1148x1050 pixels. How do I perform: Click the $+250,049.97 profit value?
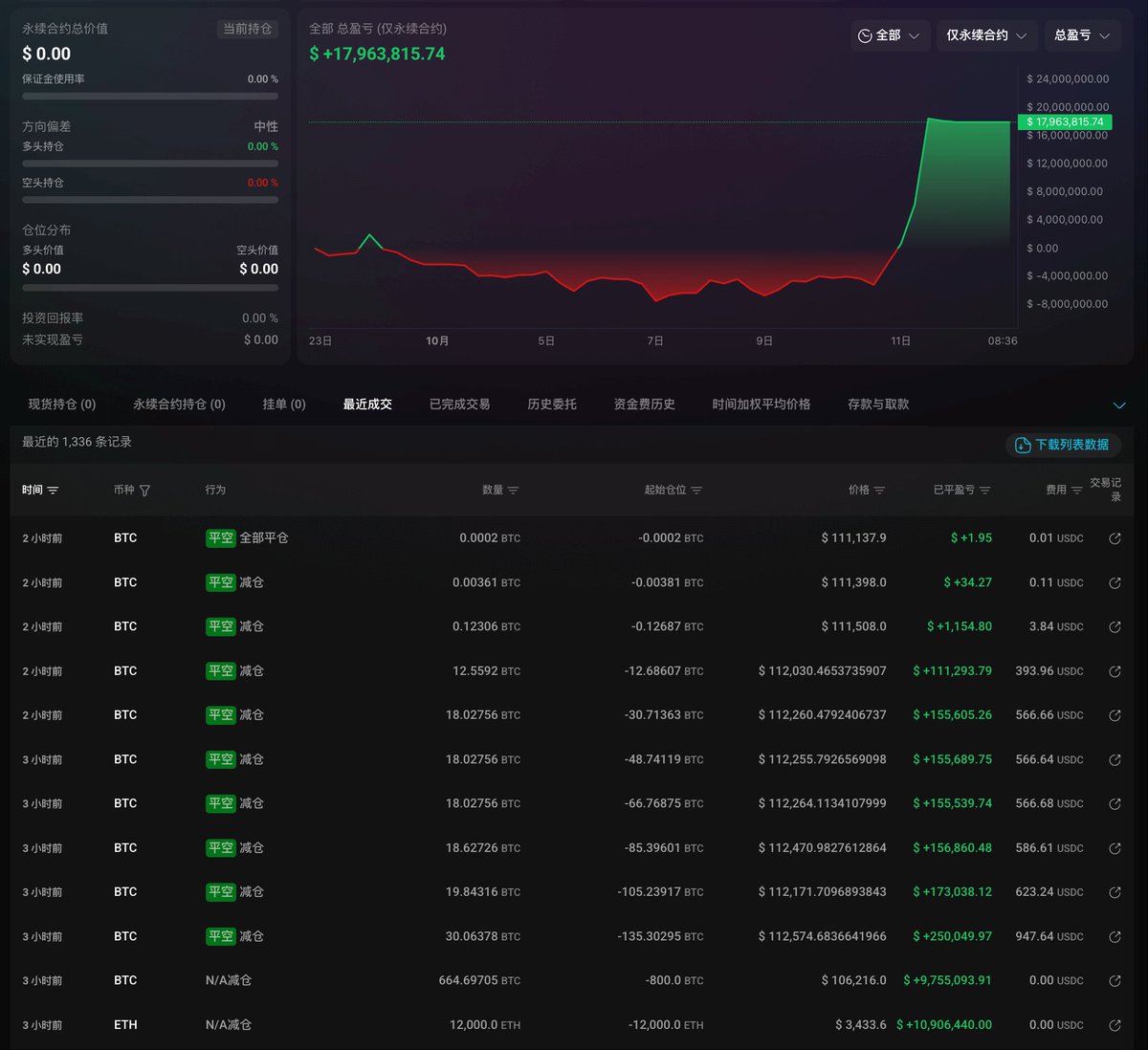point(952,936)
